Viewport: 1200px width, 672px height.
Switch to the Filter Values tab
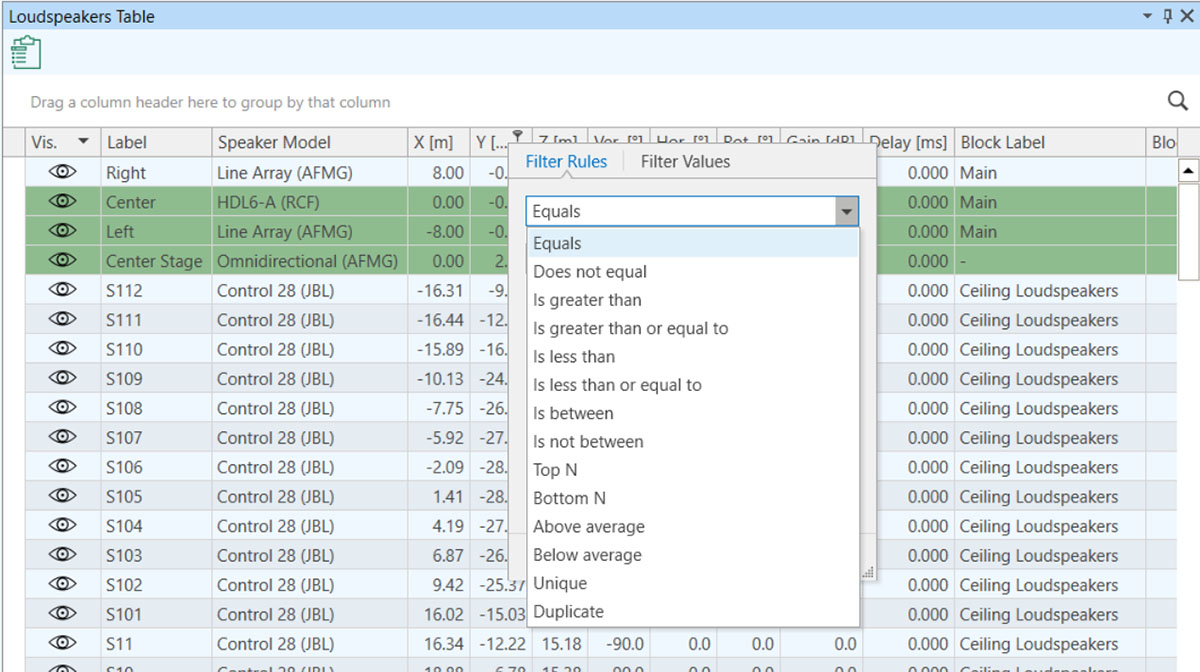click(x=685, y=161)
